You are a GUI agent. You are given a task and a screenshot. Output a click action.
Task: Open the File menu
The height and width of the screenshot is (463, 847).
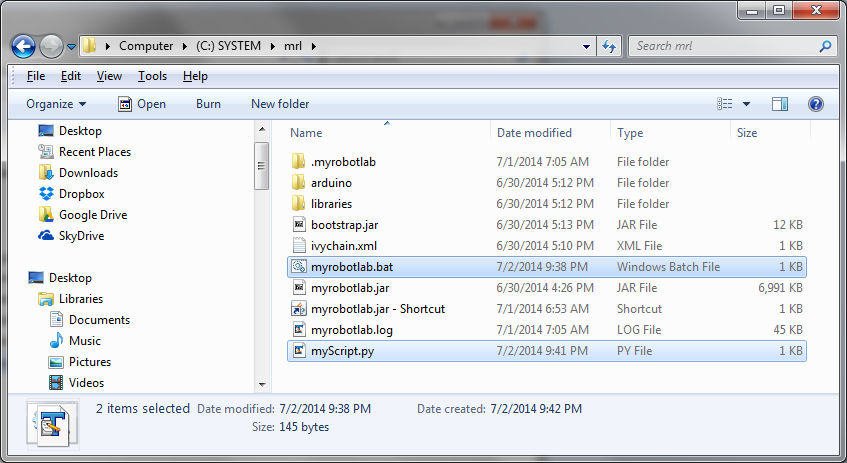(x=36, y=76)
